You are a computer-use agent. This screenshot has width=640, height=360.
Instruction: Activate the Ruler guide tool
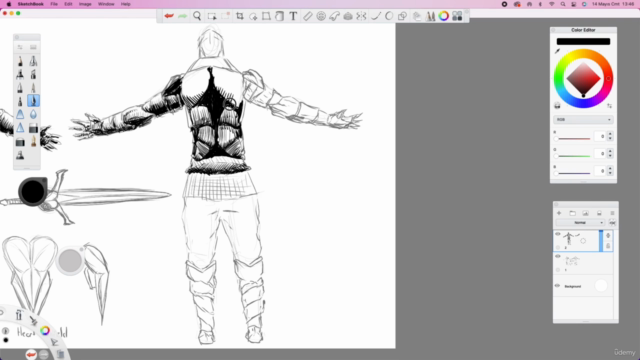click(x=307, y=16)
